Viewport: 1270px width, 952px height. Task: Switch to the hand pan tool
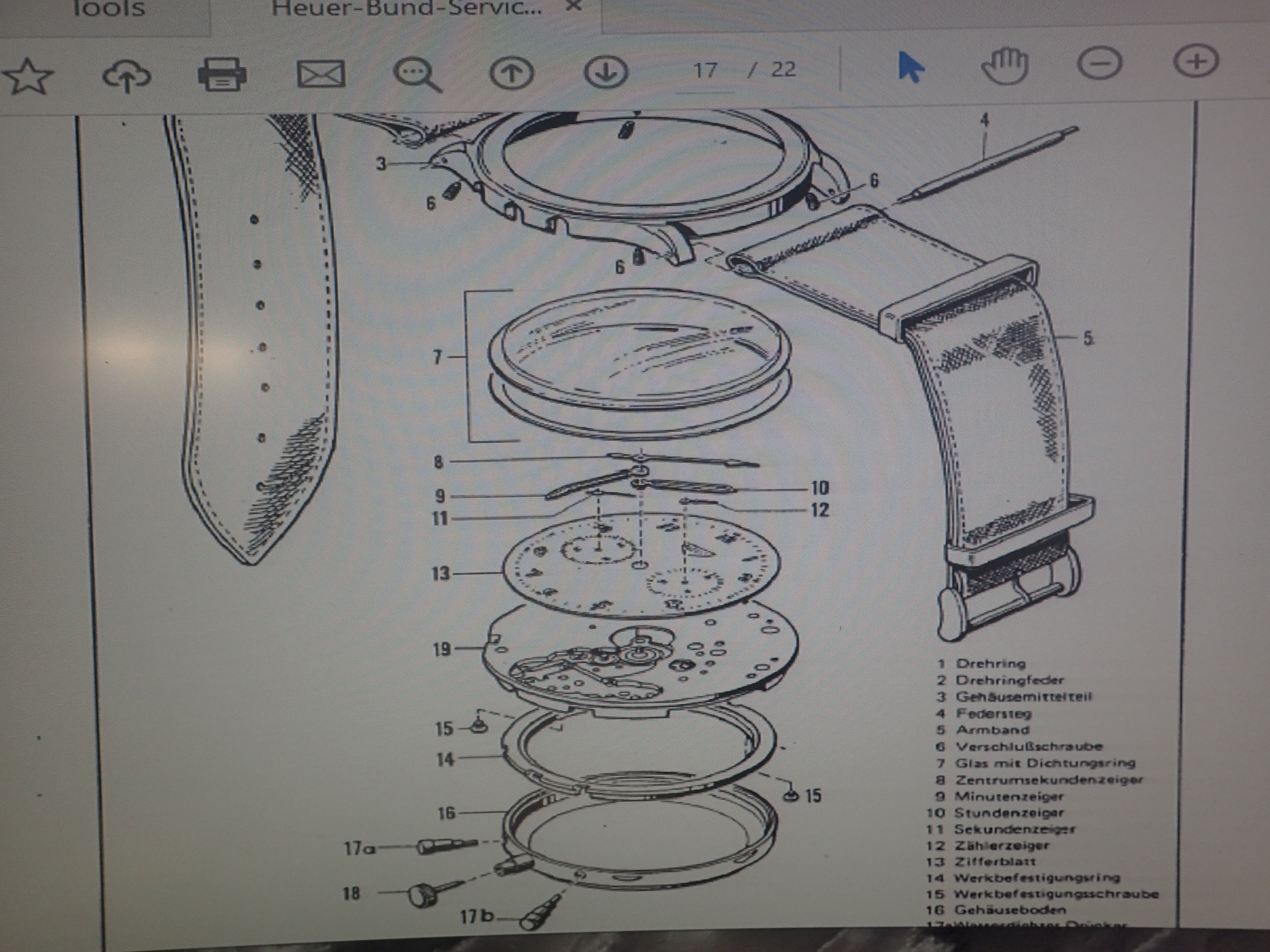tap(1005, 65)
